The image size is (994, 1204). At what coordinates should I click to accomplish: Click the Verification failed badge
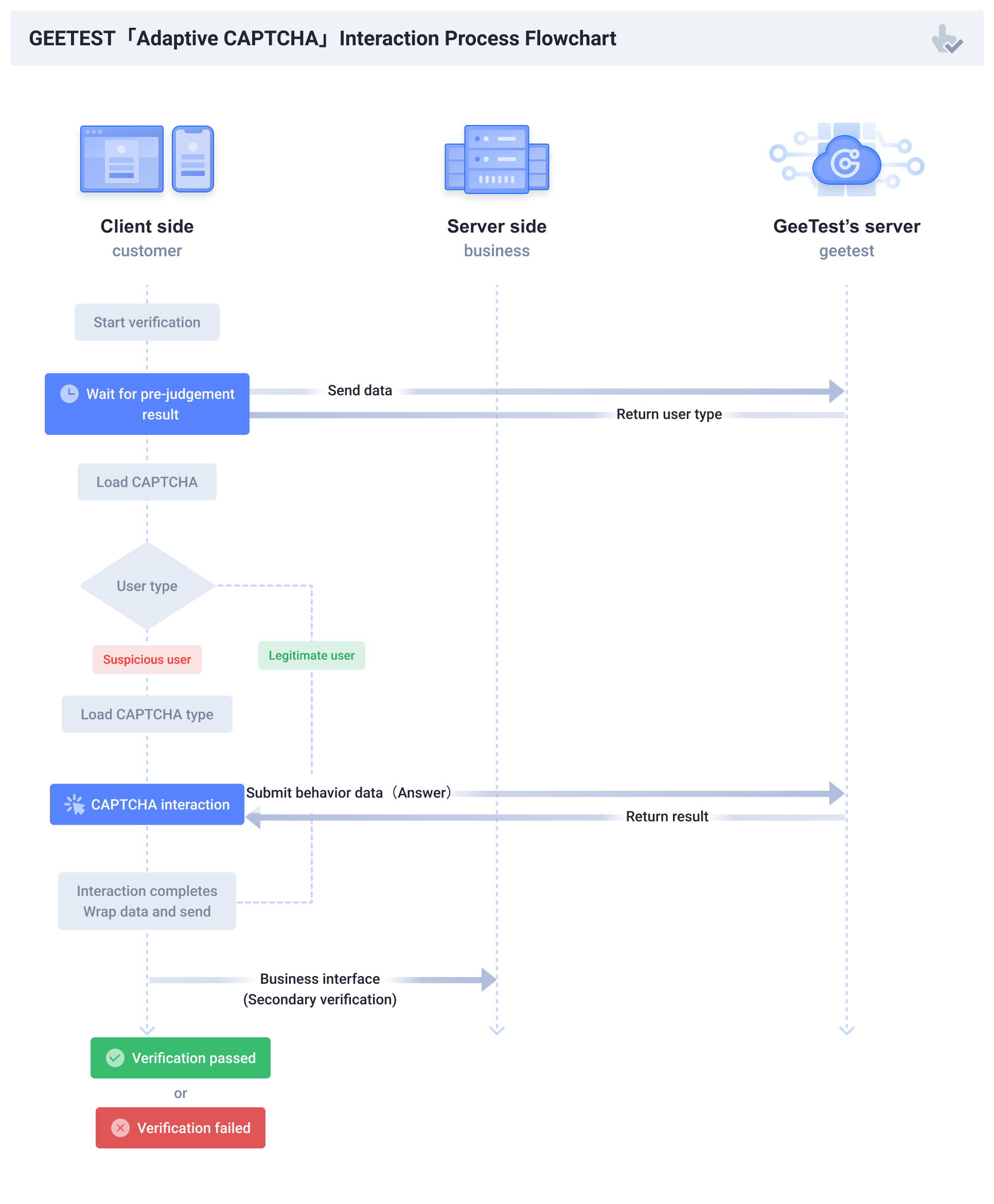pyautogui.click(x=181, y=1128)
